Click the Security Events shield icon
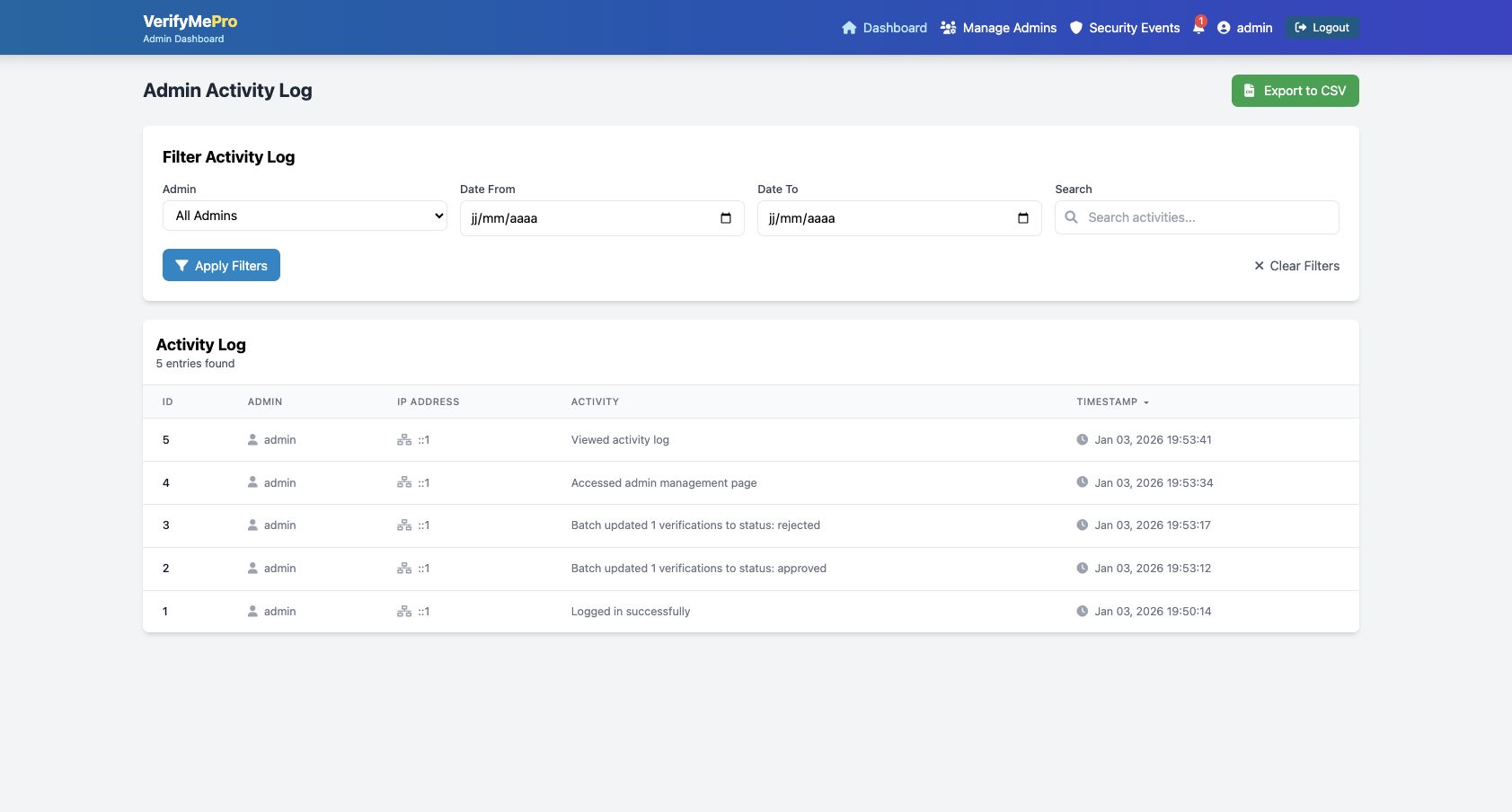The image size is (1512, 812). click(1075, 28)
